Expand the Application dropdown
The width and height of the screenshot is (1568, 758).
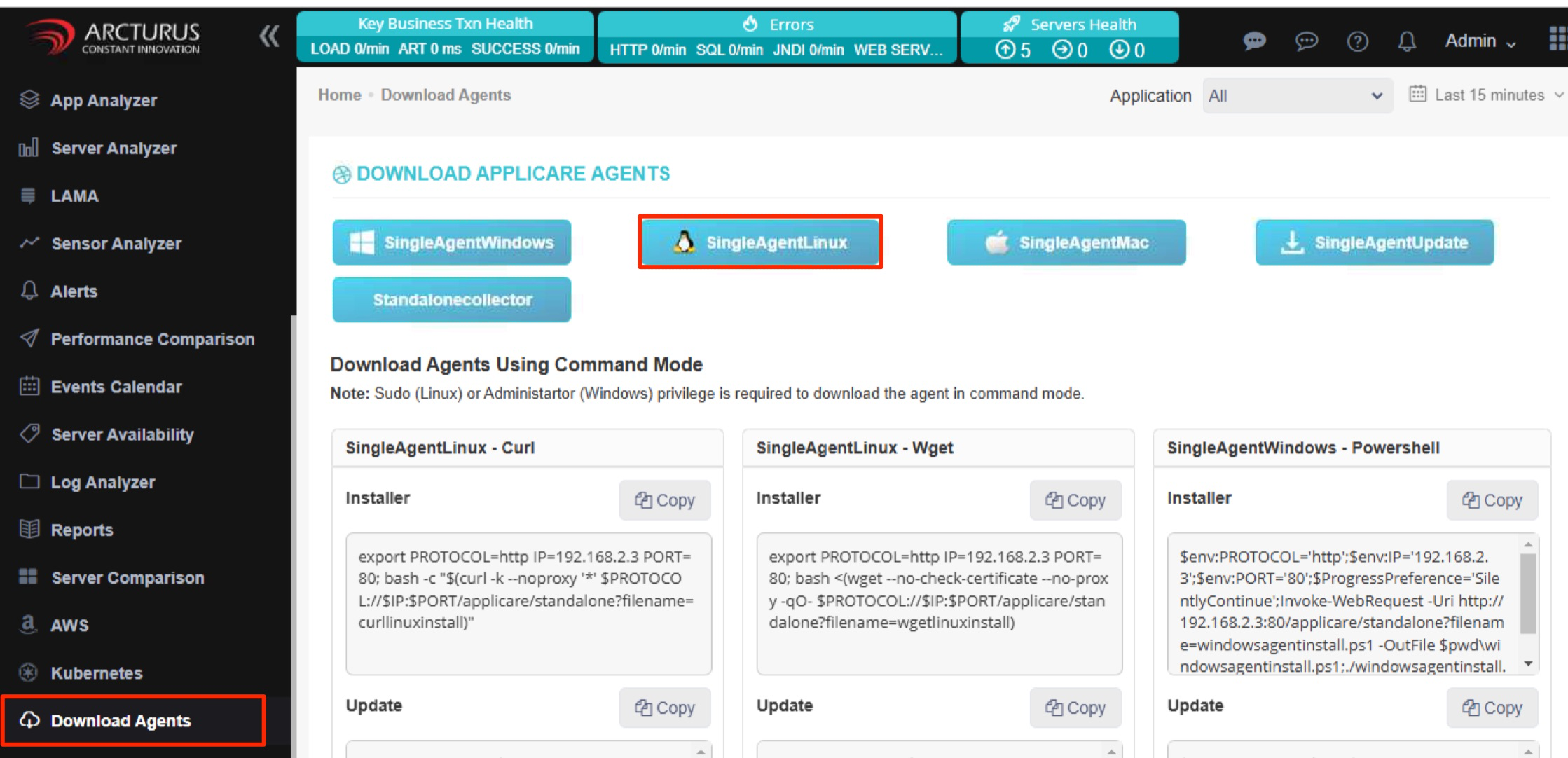[1297, 96]
